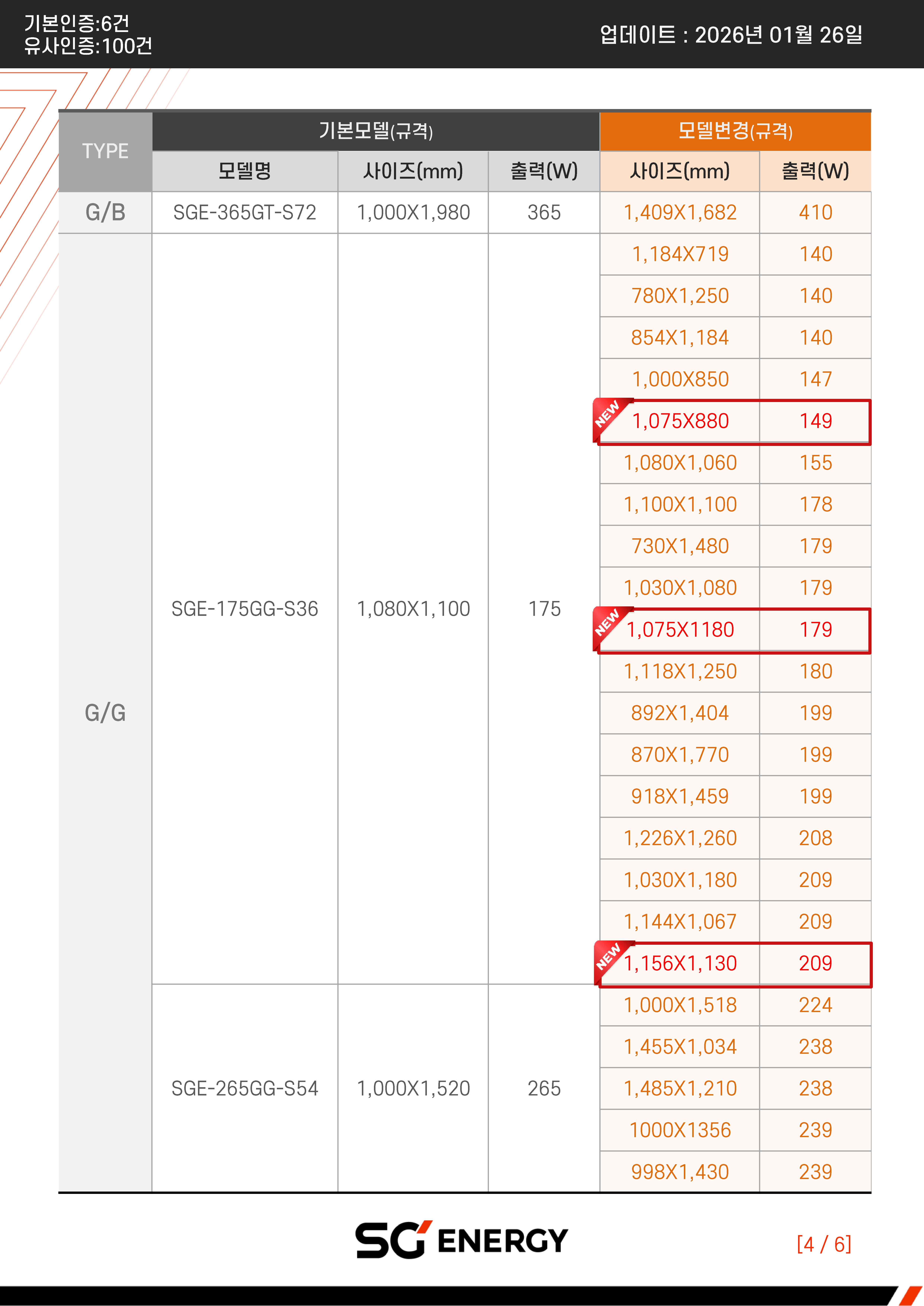This screenshot has width=924, height=1306.
Task: Click the 998X1,430 size cell
Action: tap(680, 1172)
